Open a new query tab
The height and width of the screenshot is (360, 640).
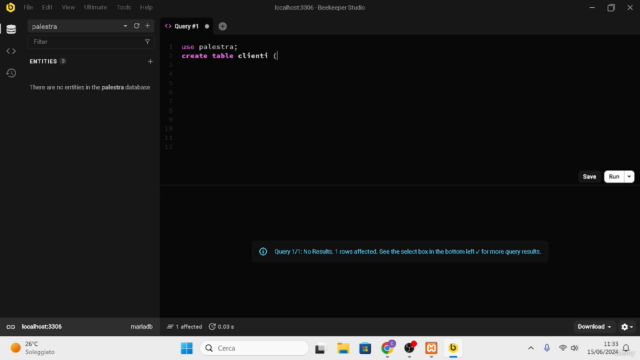point(222,26)
